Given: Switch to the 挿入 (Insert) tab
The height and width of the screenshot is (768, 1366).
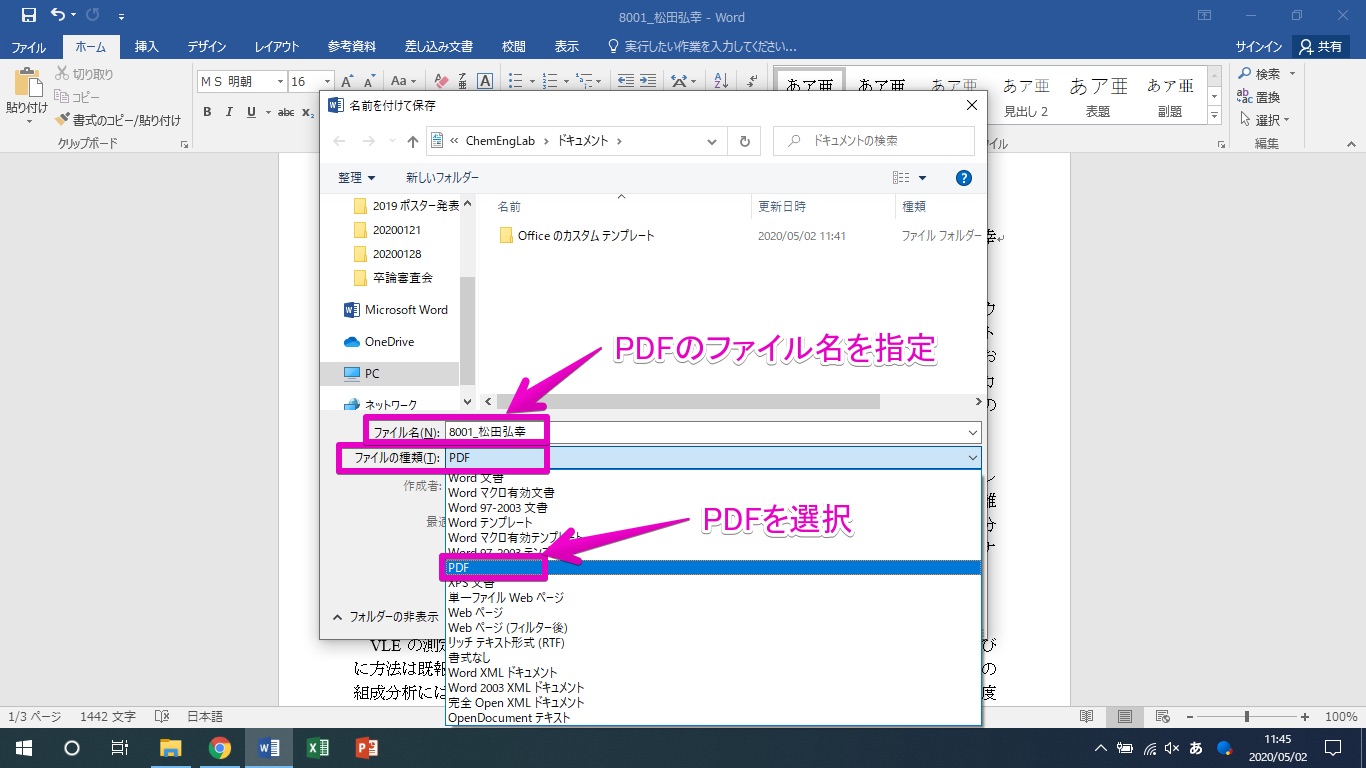Looking at the screenshot, I should coord(147,46).
